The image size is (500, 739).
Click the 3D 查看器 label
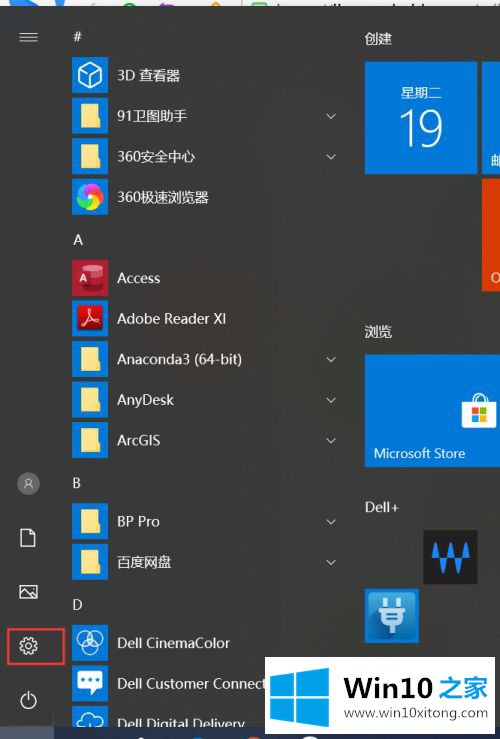[x=148, y=75]
